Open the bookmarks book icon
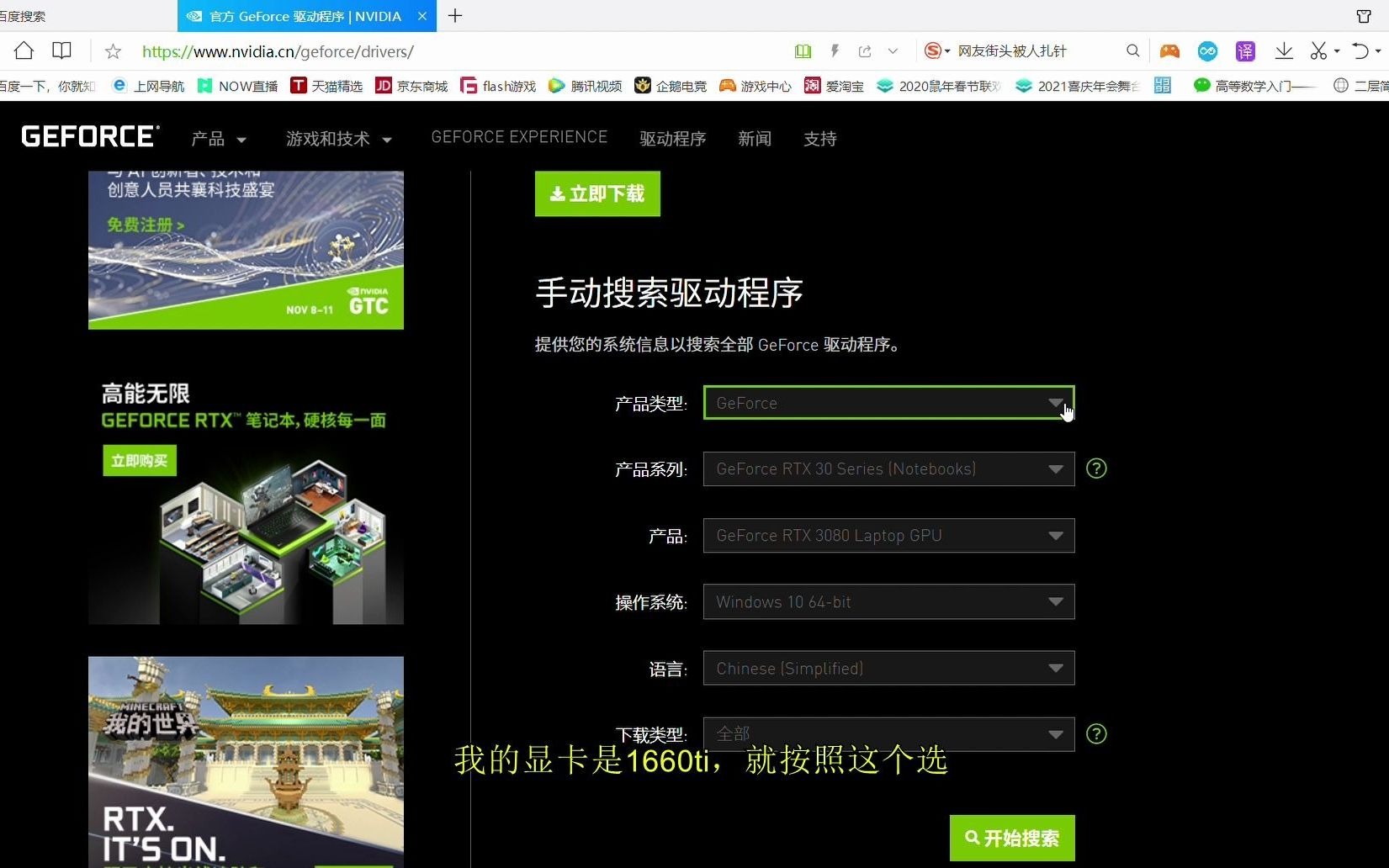This screenshot has width=1389, height=868. tap(61, 51)
